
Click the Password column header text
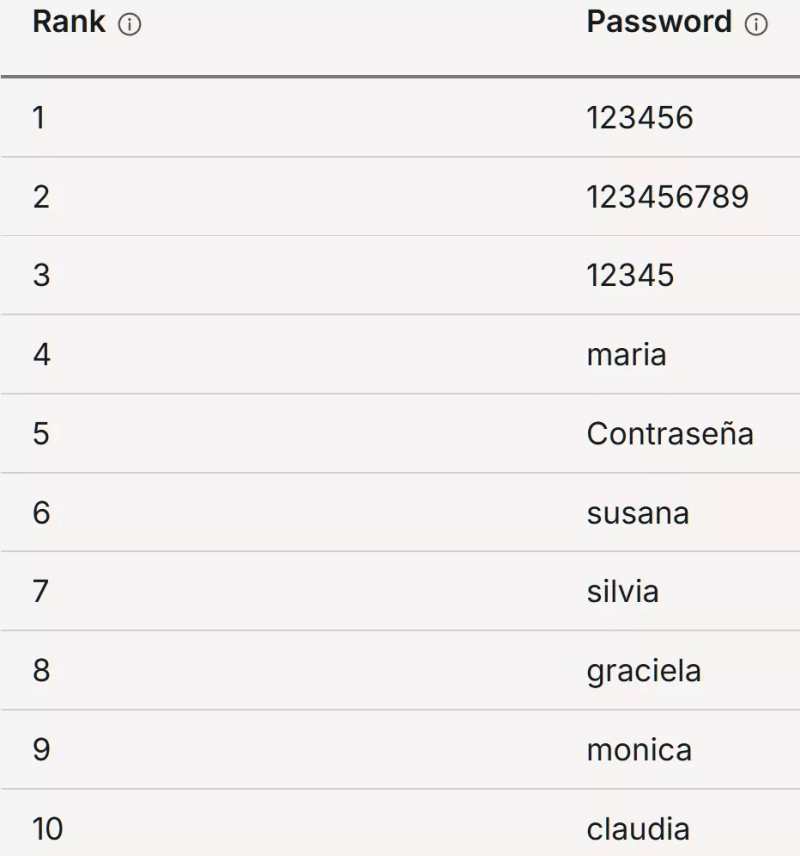(x=659, y=23)
